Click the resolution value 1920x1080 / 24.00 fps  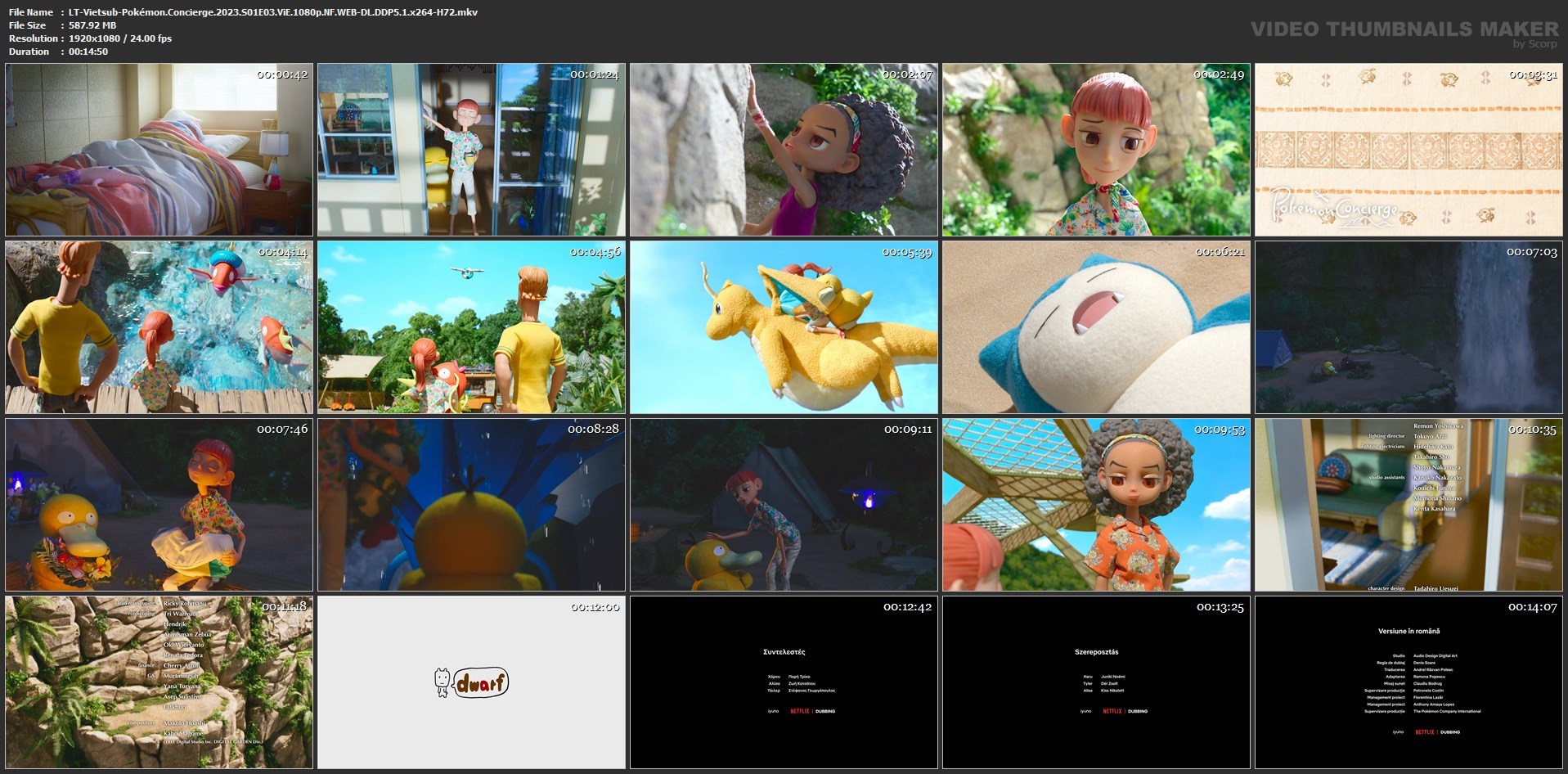point(120,38)
